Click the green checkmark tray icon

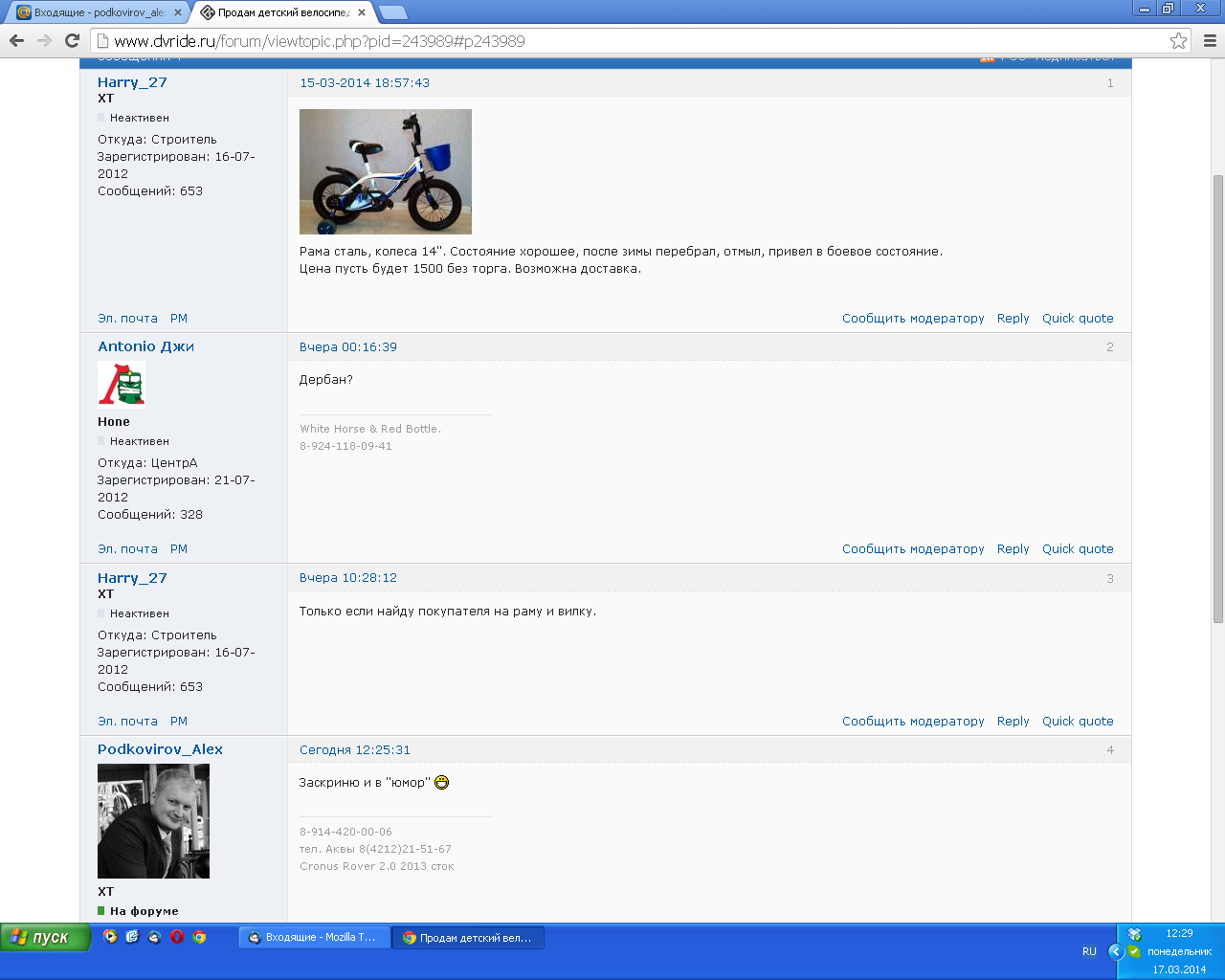[1134, 951]
